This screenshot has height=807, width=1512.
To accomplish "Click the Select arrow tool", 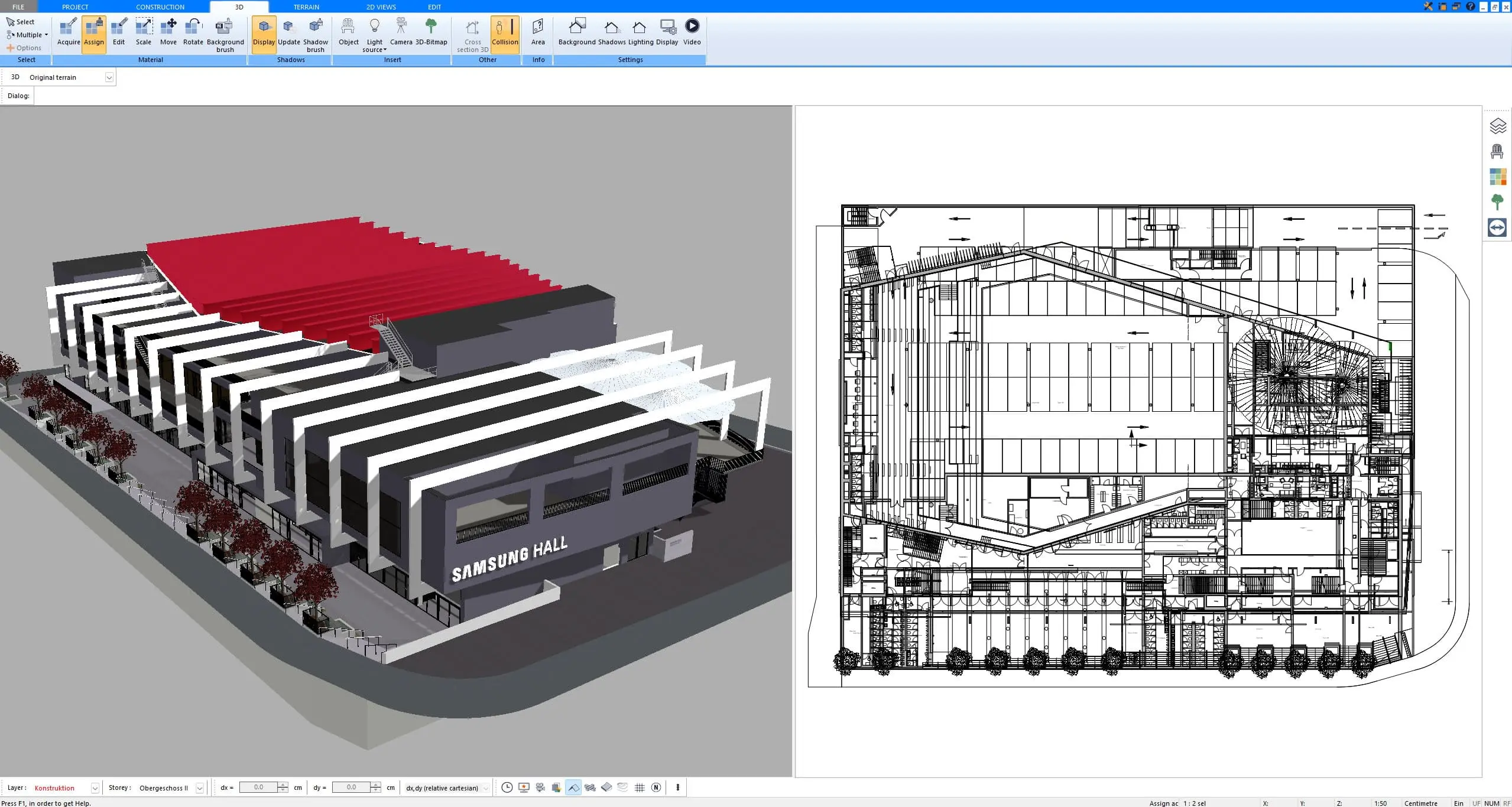I will coord(21,22).
